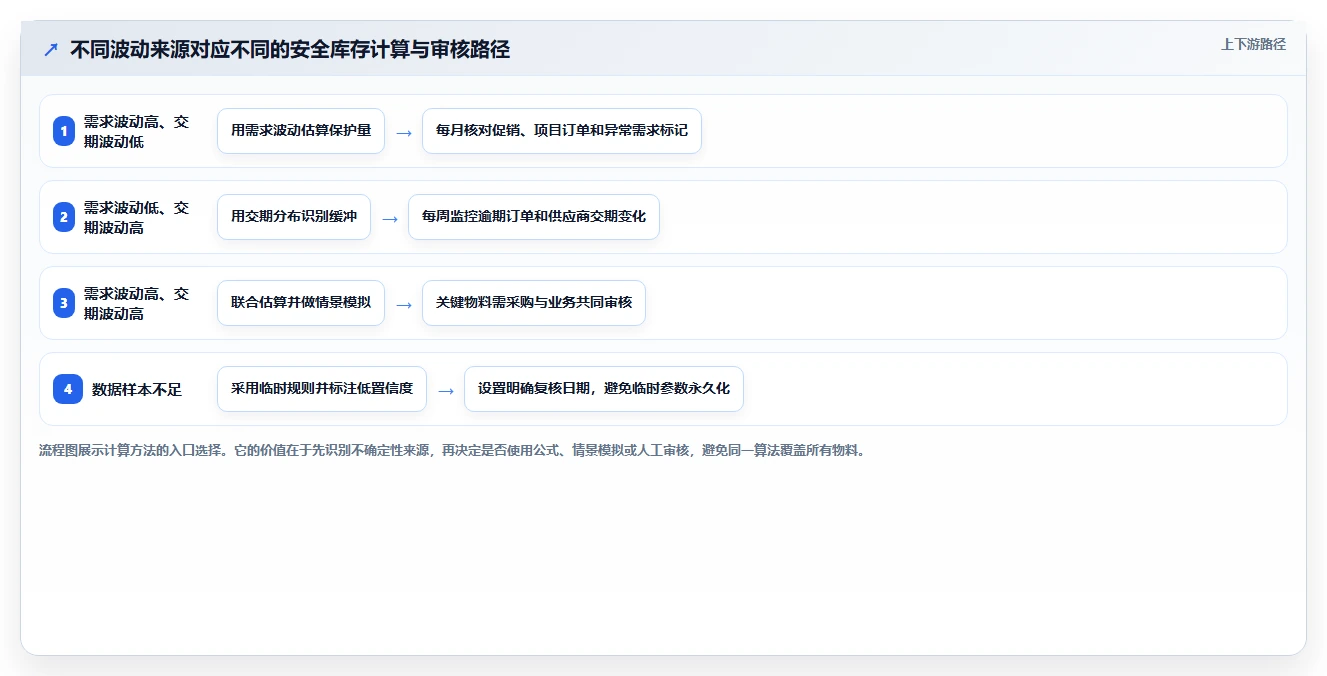Click the box 用需求波动估算保护量
The width and height of the screenshot is (1327, 676).
click(301, 131)
